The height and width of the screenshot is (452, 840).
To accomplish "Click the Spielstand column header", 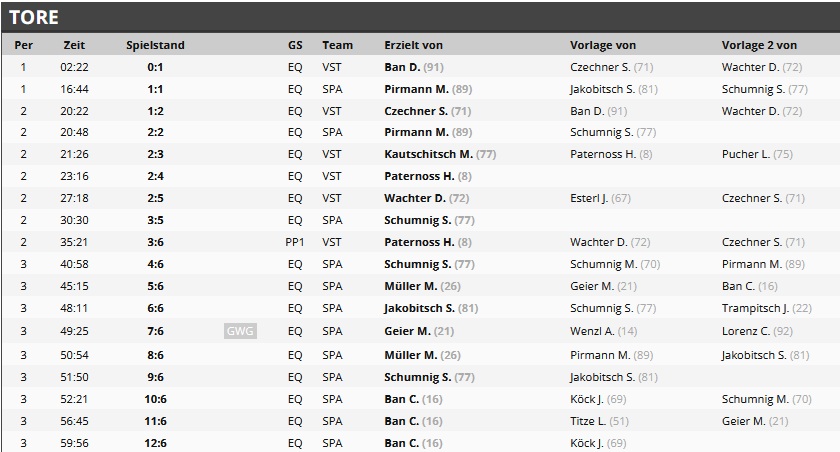I will 155,45.
